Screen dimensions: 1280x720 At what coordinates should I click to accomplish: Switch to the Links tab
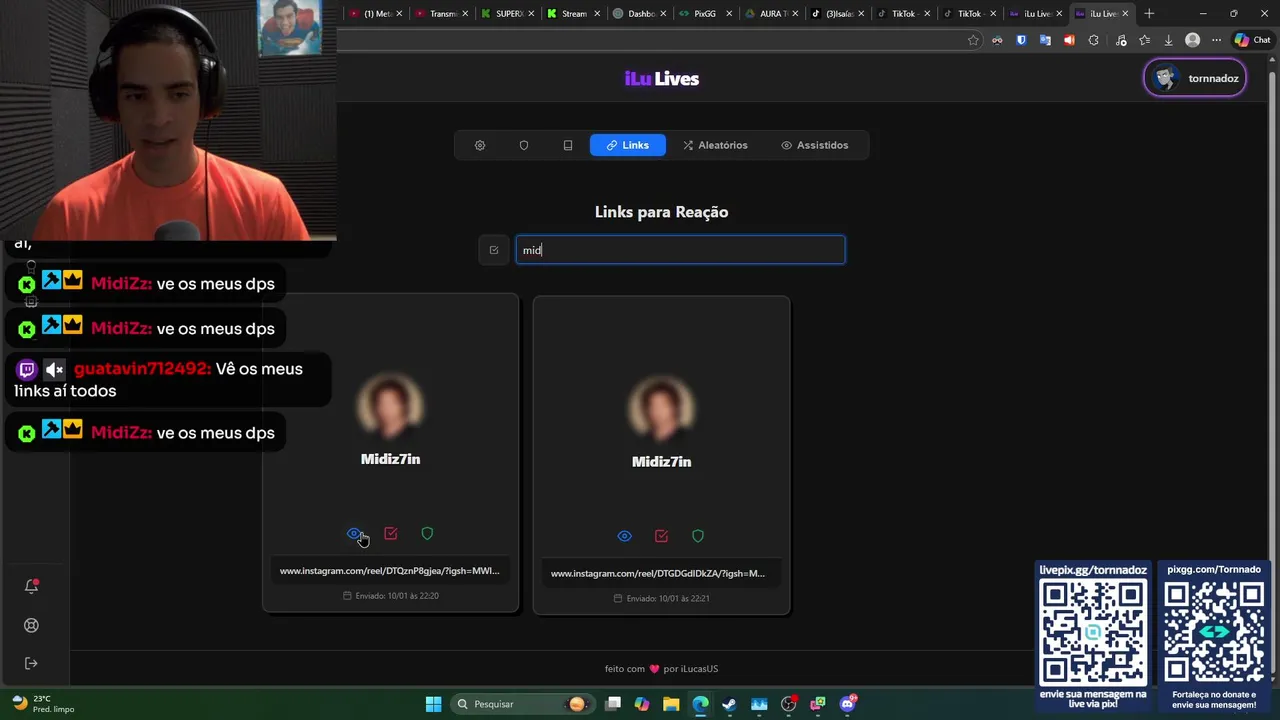(628, 145)
